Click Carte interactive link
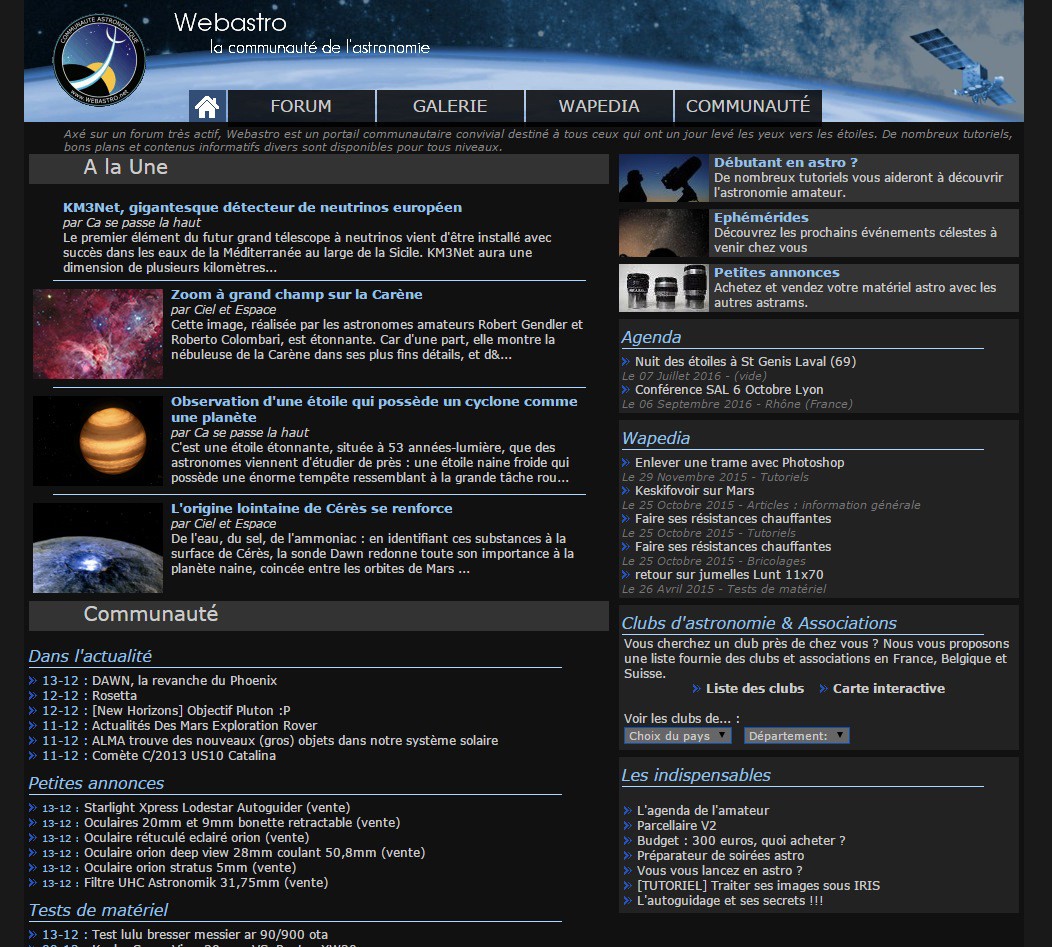Viewport: 1052px width, 947px height. (888, 689)
